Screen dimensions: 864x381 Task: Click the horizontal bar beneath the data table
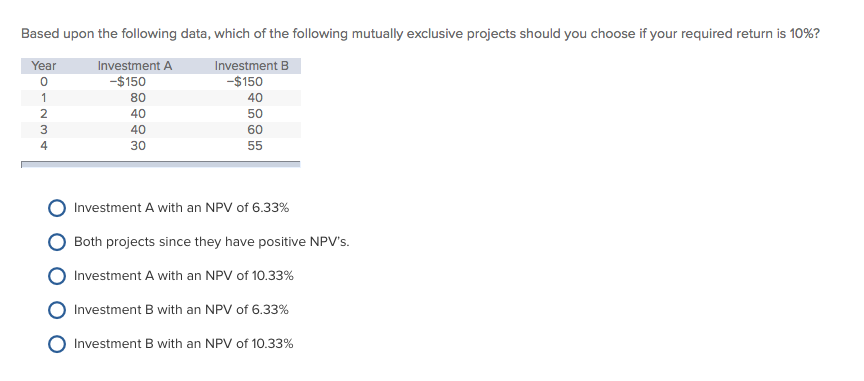(161, 164)
